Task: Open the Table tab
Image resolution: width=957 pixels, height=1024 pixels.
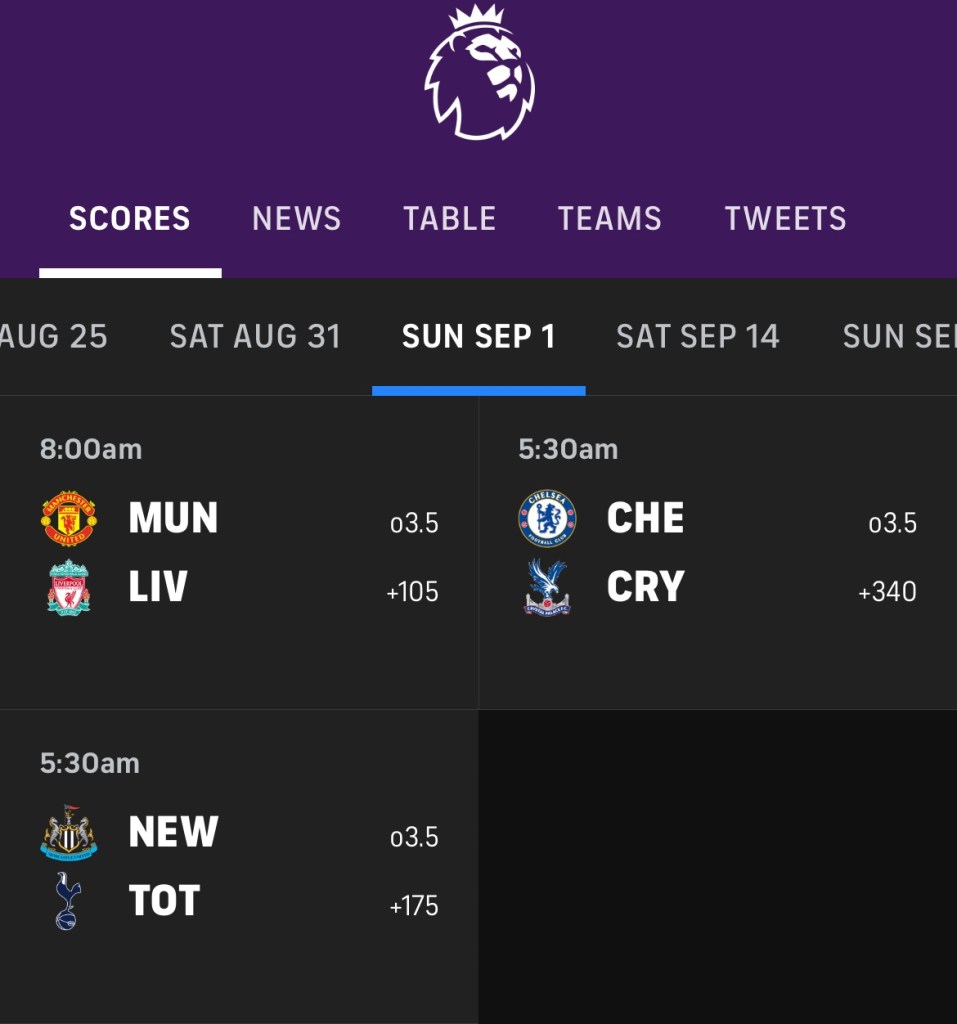Action: click(449, 219)
